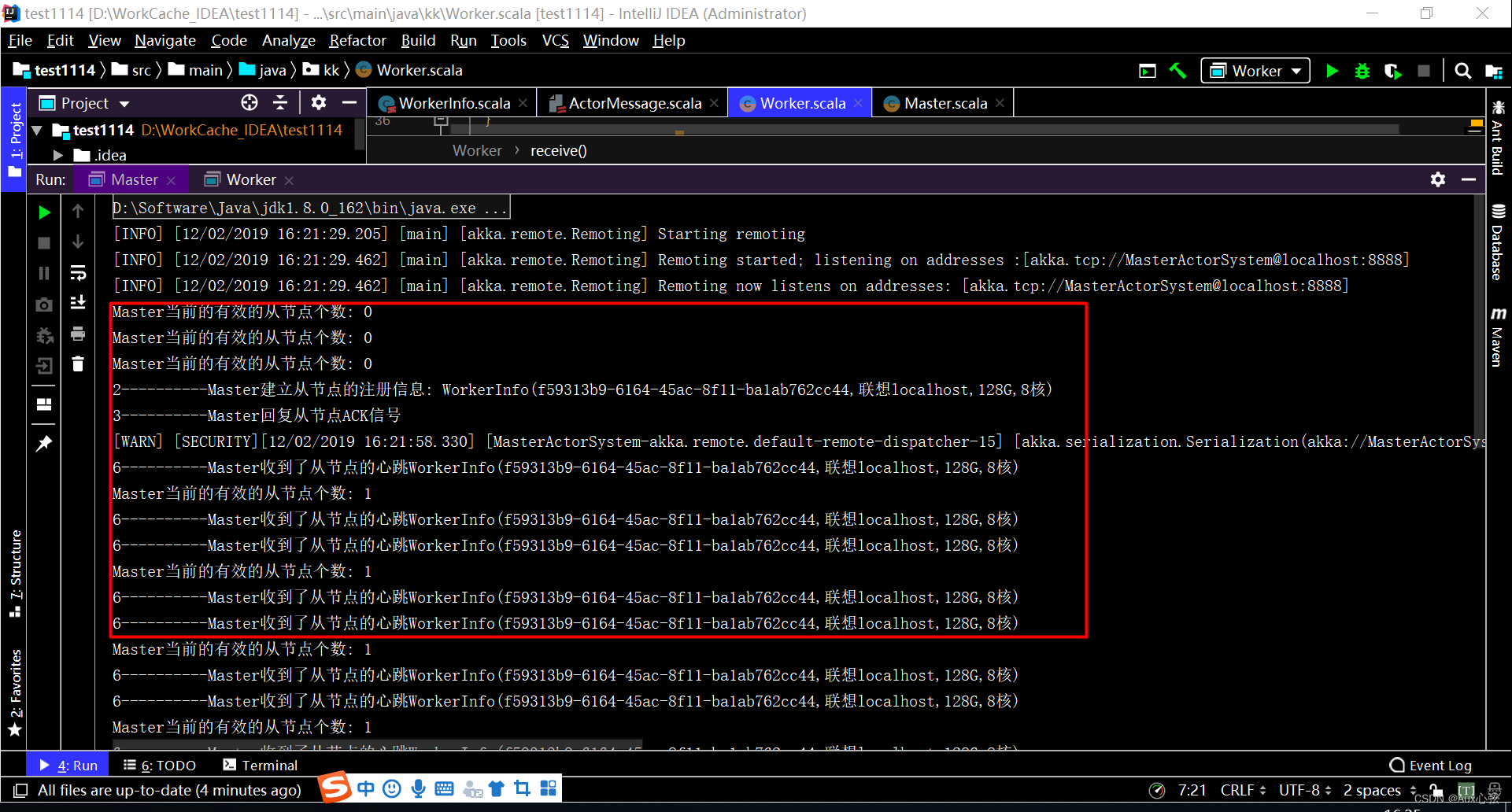Screen dimensions: 1512x812
Task: Clear all console output with trash icon
Action: point(76,364)
